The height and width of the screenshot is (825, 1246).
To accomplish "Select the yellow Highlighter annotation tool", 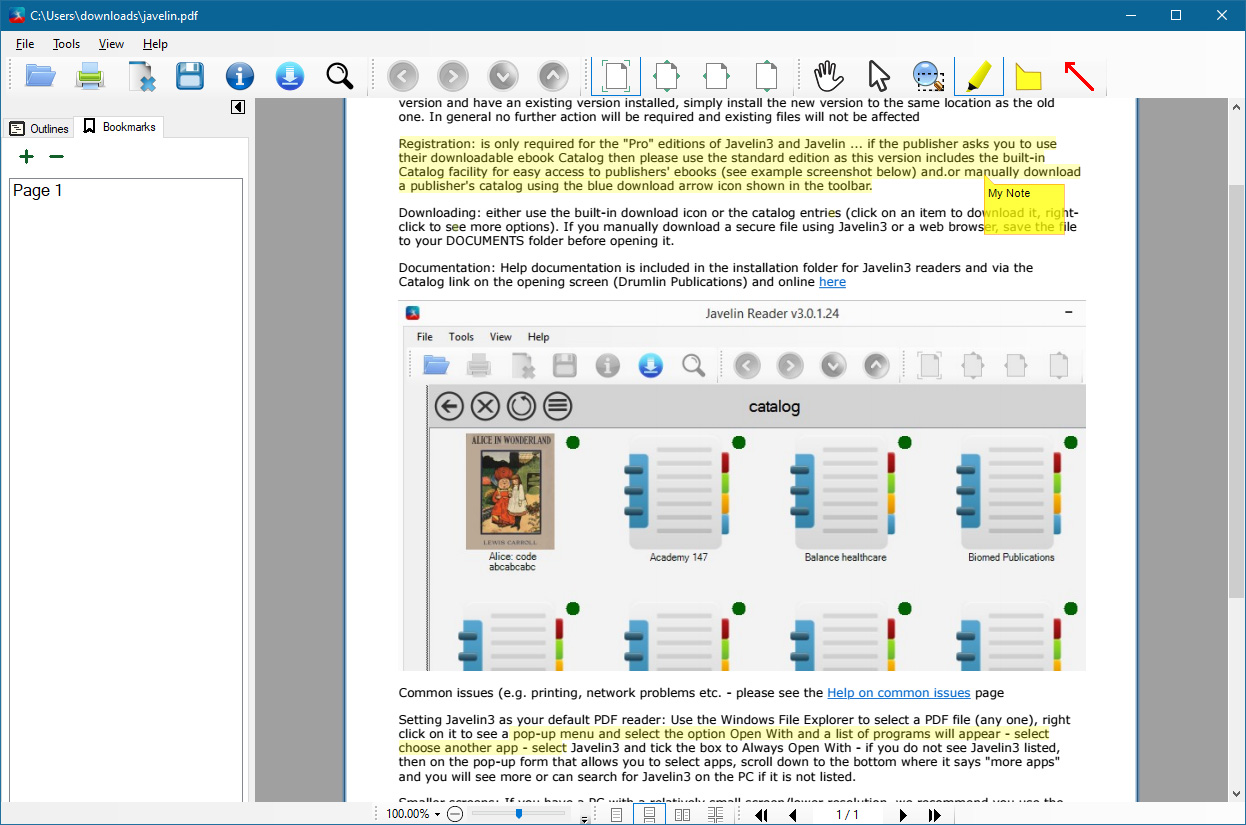I will click(978, 75).
